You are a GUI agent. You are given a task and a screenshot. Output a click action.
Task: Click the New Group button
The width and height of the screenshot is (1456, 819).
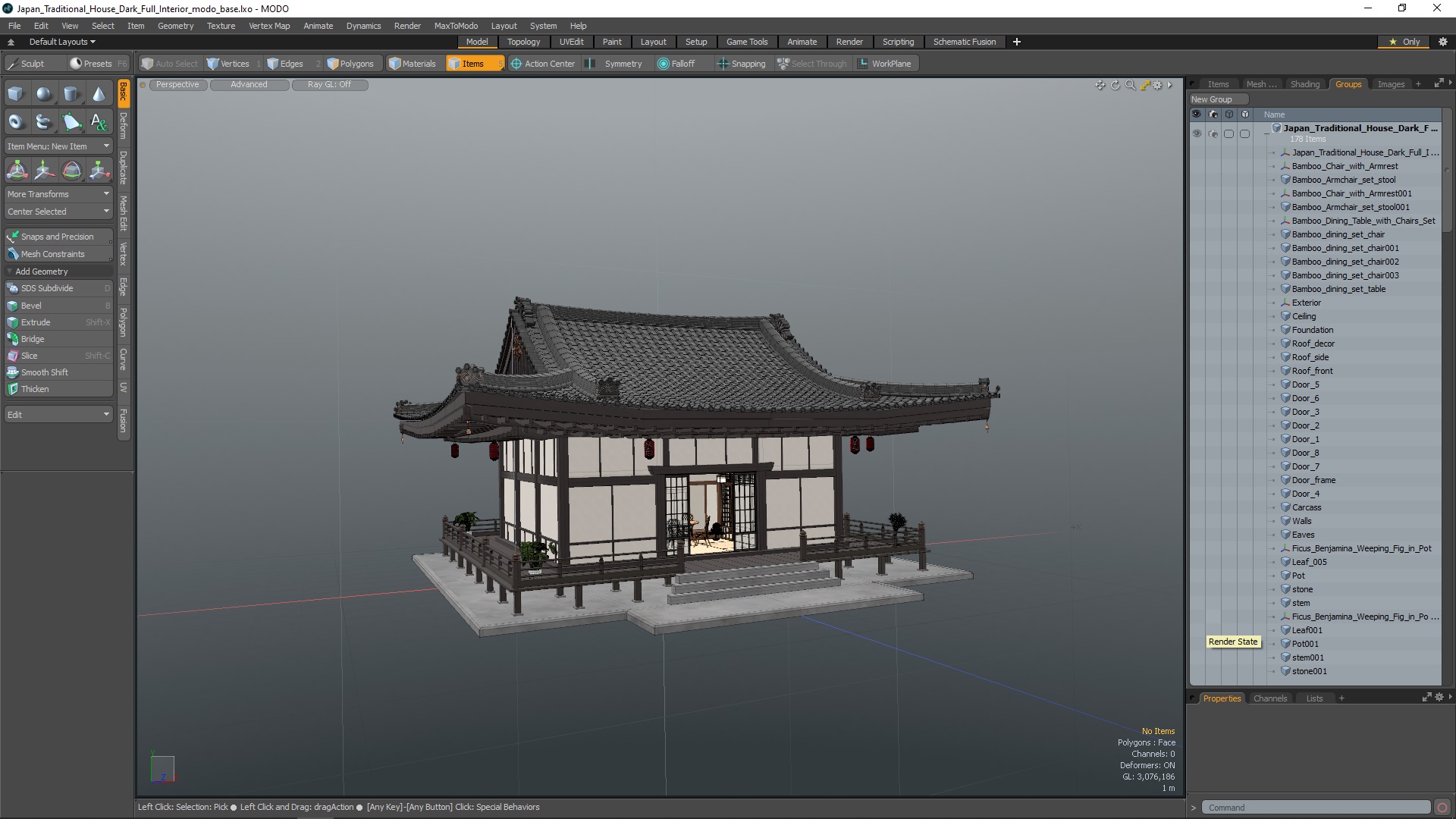point(1211,99)
